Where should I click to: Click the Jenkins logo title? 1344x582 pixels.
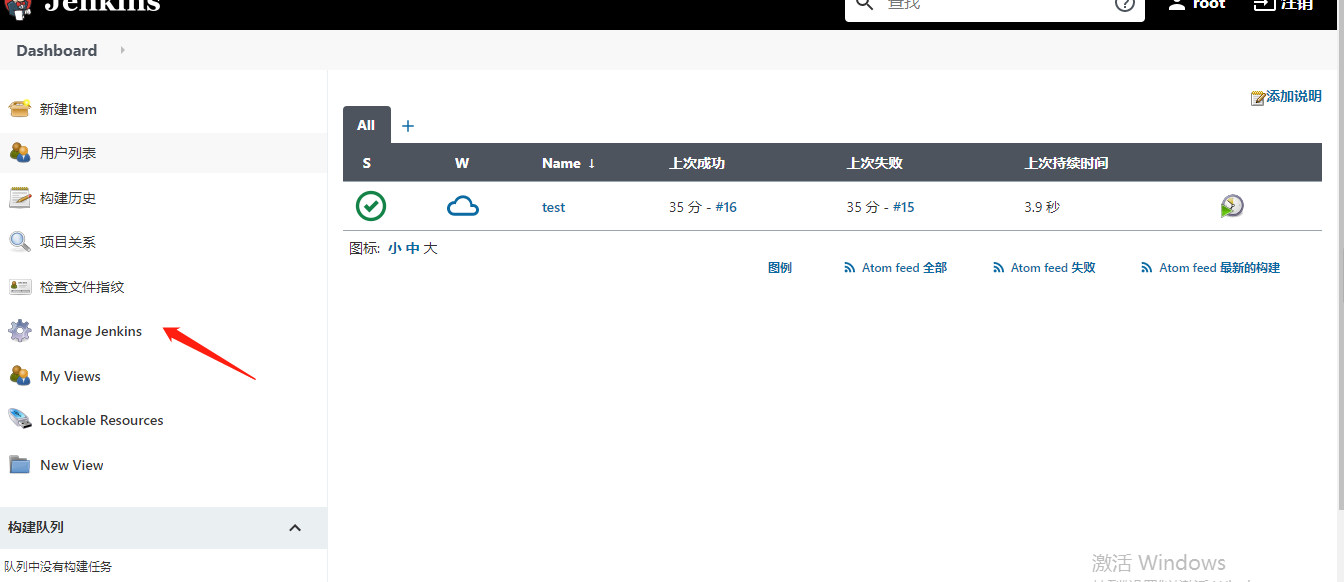(102, 6)
